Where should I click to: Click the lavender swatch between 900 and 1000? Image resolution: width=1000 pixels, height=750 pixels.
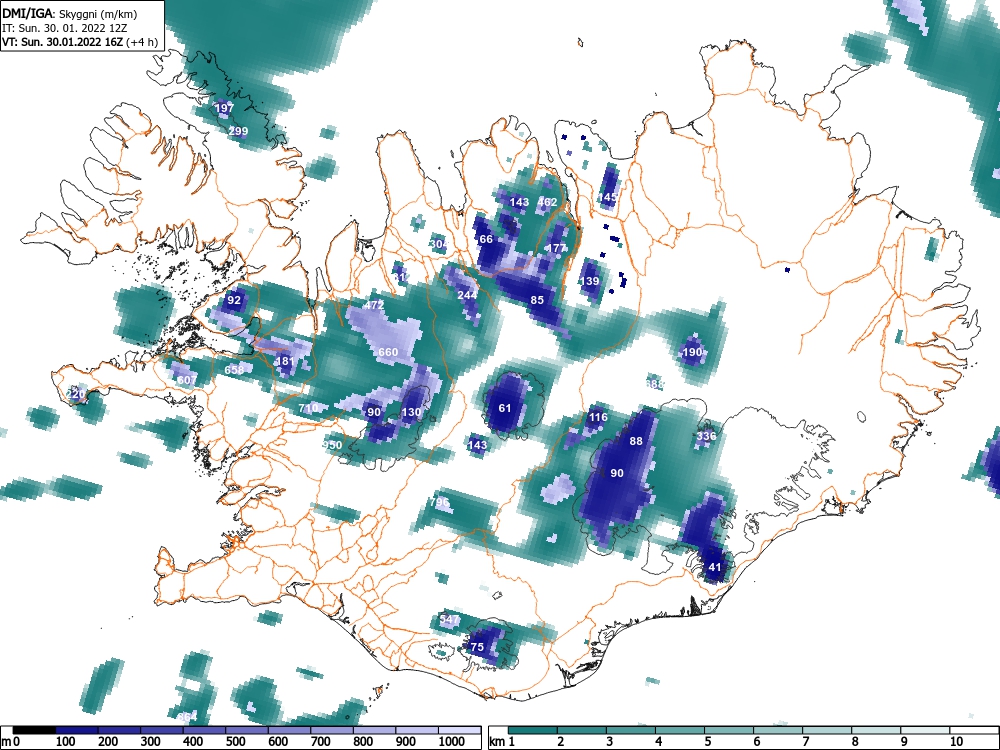(x=418, y=730)
